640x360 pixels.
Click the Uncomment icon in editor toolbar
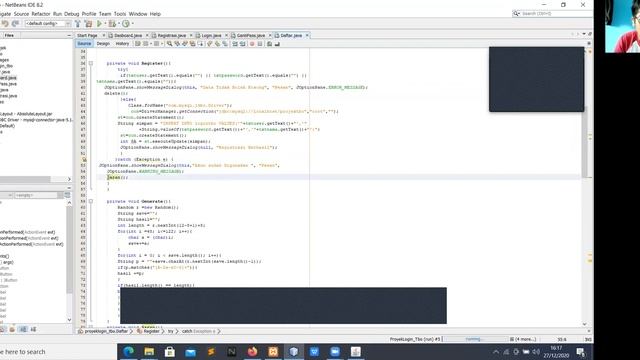tap(277, 44)
